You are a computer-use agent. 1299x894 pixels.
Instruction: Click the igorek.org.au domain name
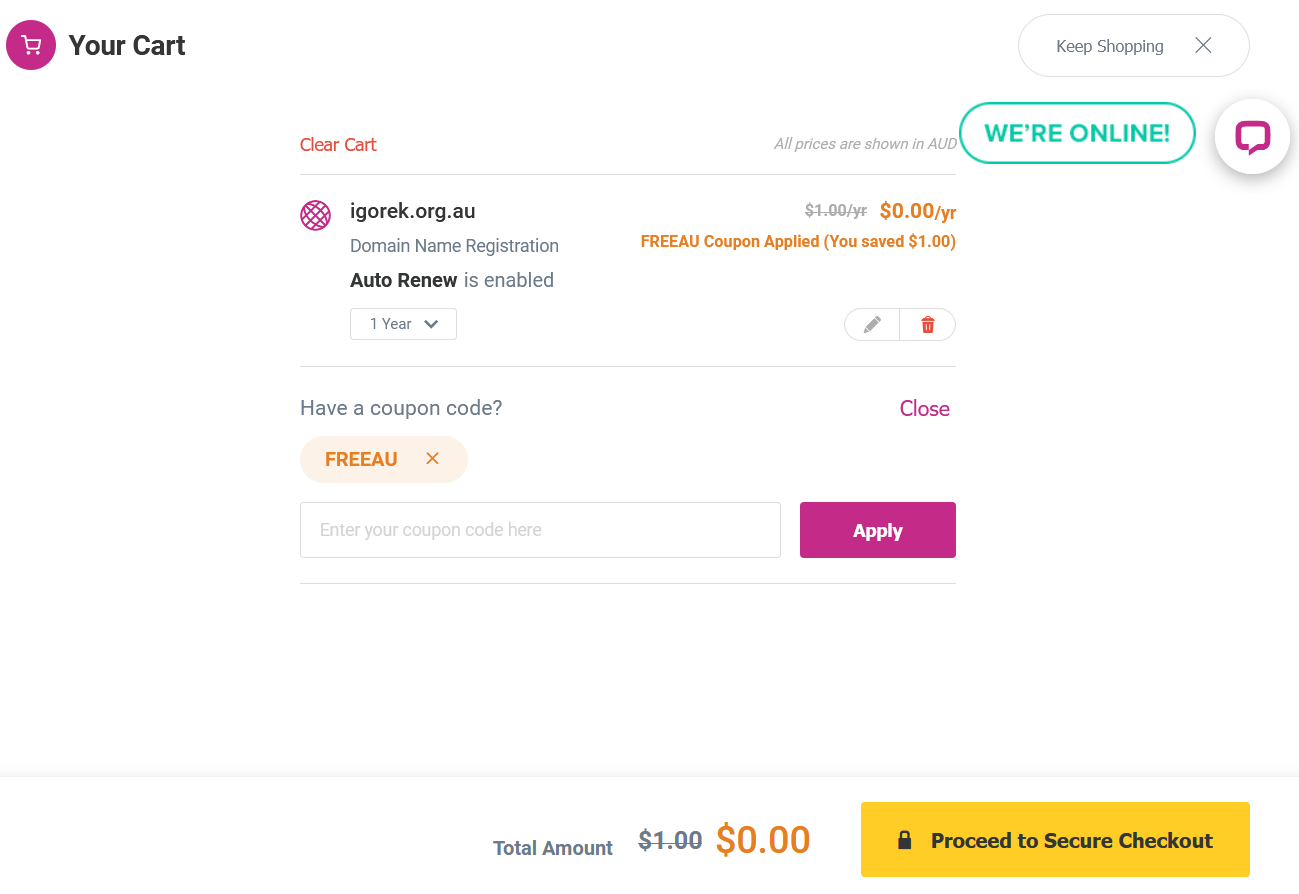[412, 211]
